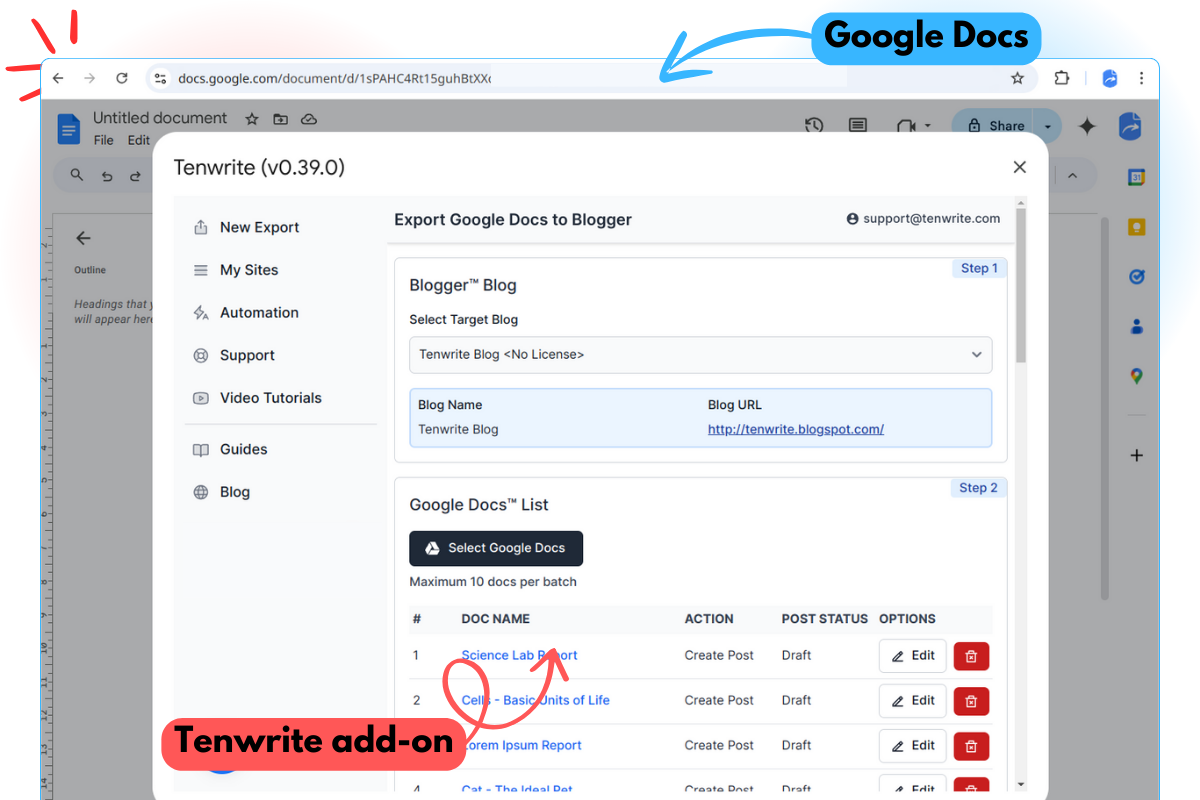This screenshot has width=1200, height=800.
Task: Open My Sites in Tenwrite sidebar
Action: point(236,270)
